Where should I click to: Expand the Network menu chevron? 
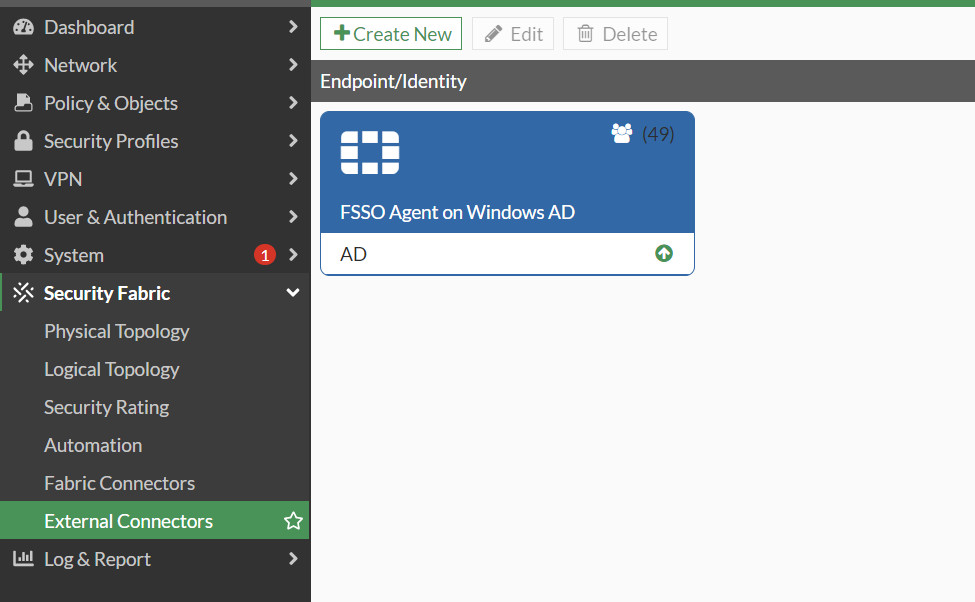point(293,65)
